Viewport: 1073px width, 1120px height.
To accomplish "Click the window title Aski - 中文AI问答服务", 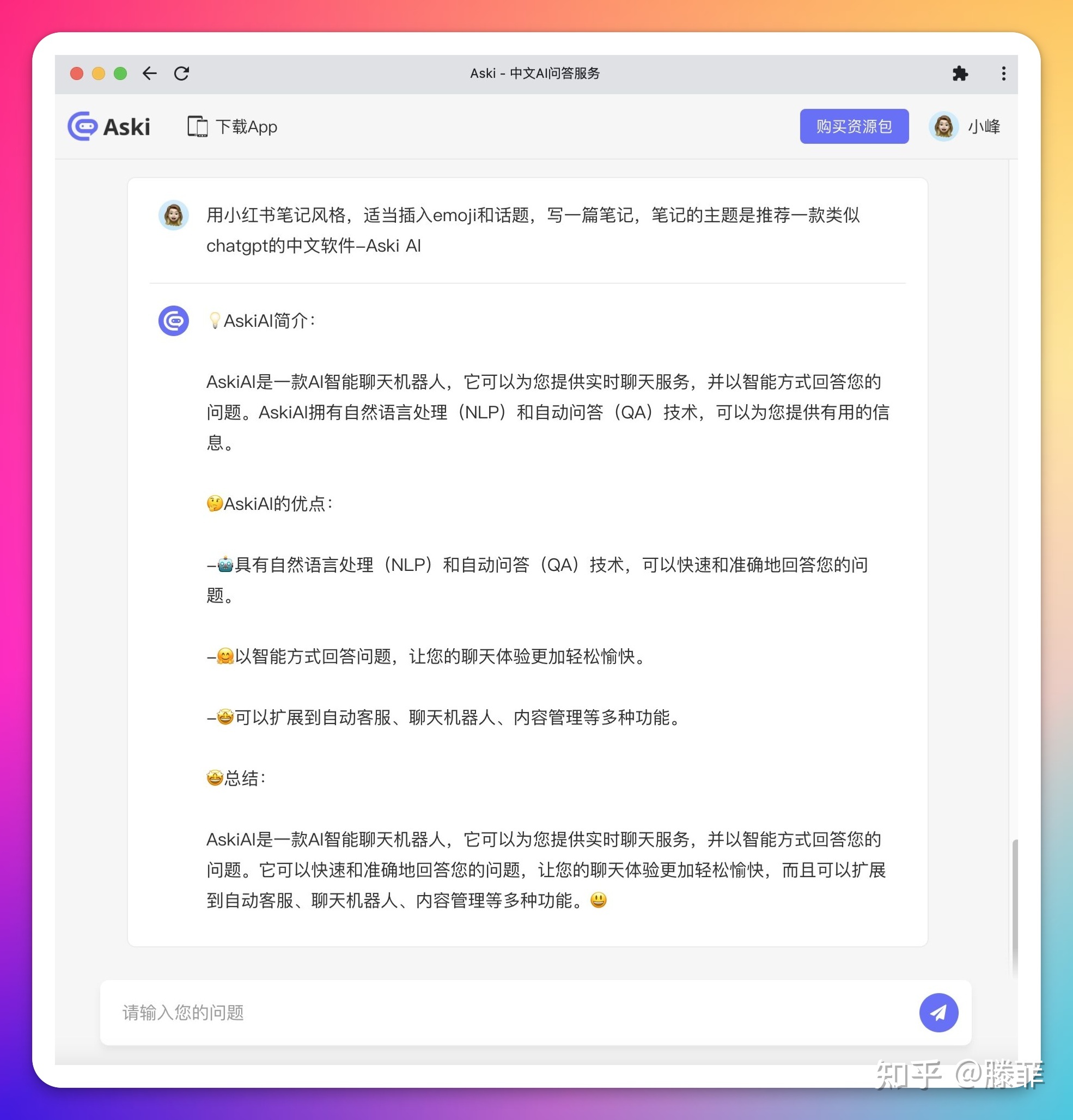I will point(535,73).
